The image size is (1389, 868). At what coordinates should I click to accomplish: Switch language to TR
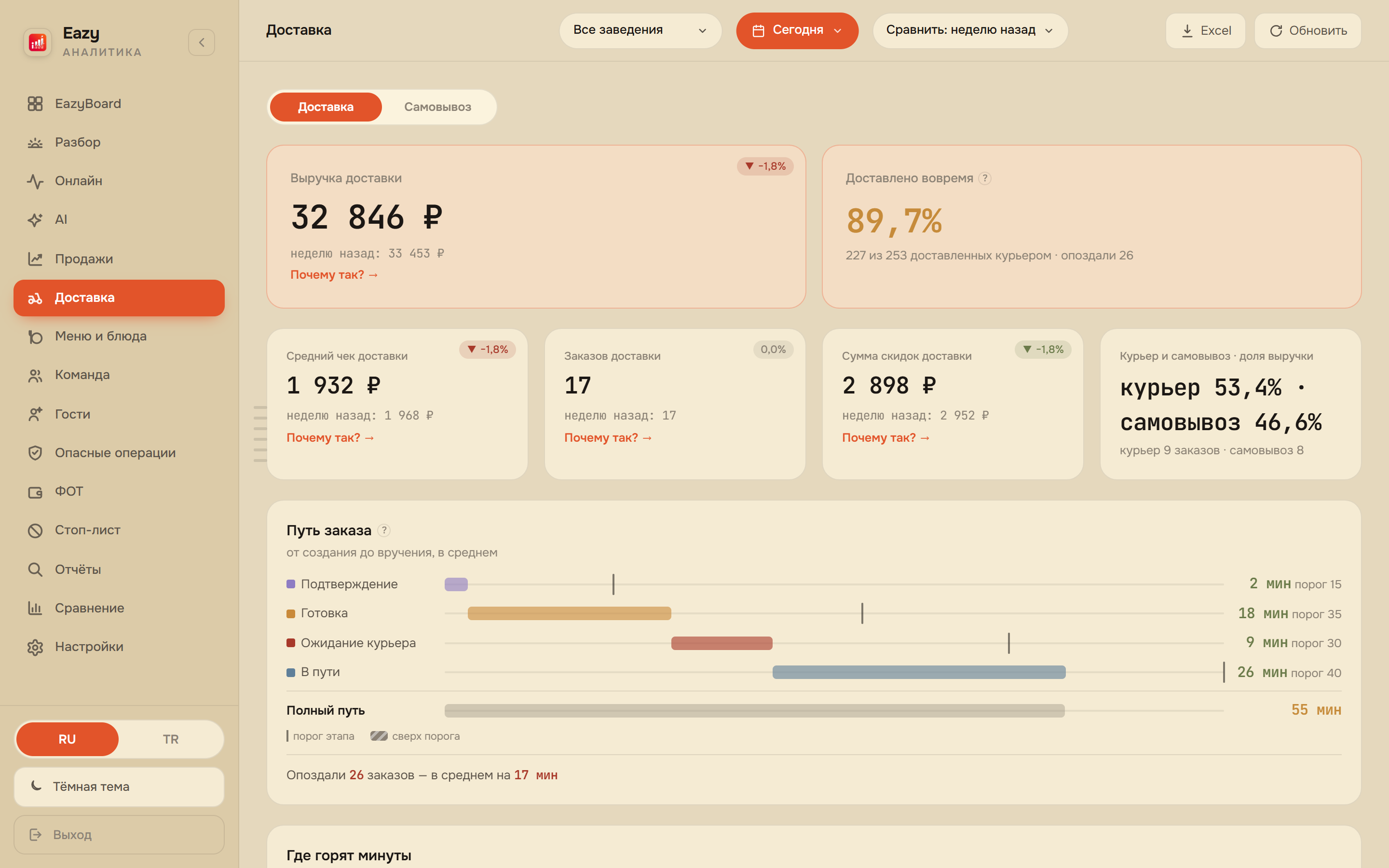coord(170,739)
